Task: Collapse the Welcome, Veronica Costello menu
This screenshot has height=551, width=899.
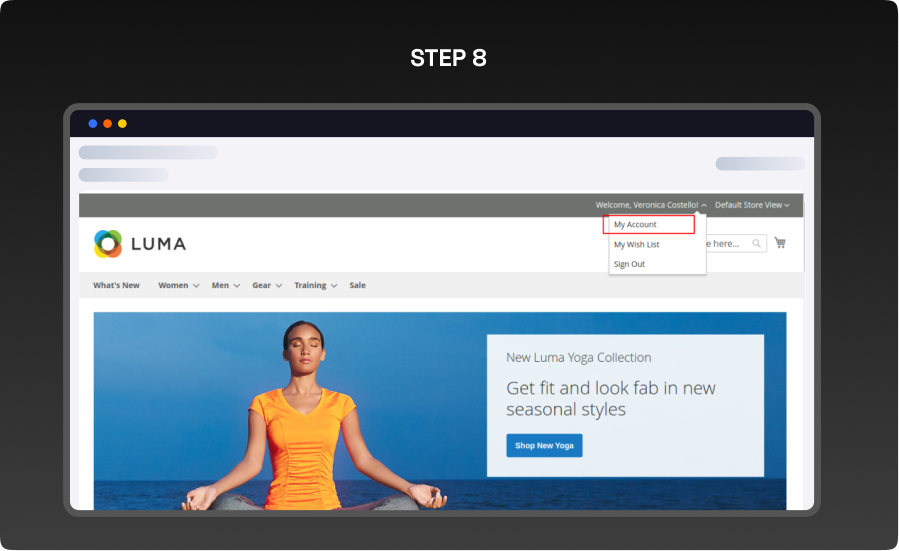Action: click(x=651, y=205)
